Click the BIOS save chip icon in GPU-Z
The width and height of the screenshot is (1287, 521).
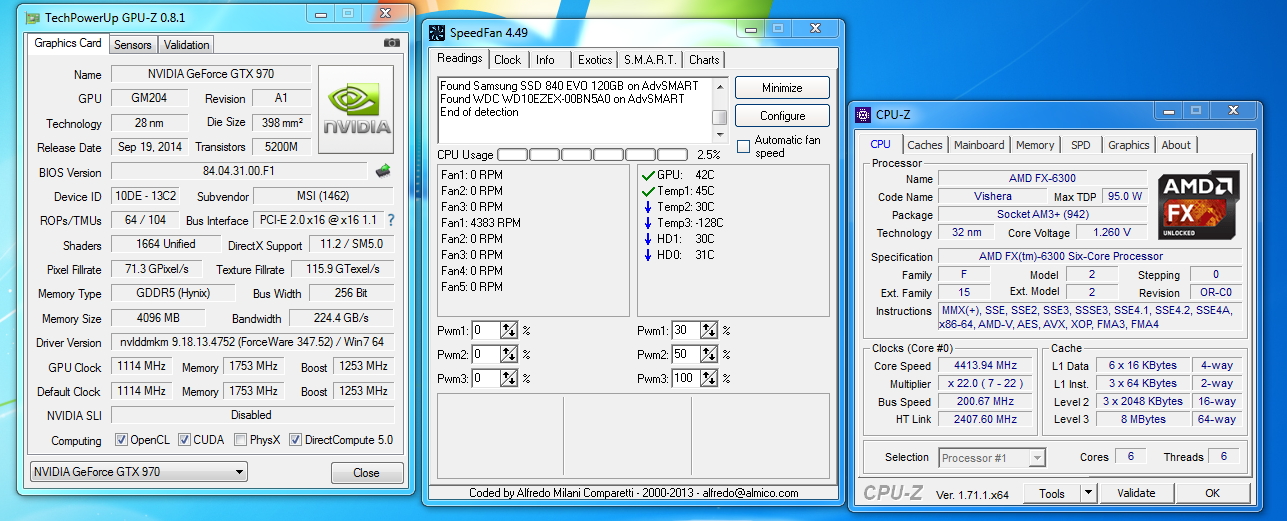tap(383, 171)
